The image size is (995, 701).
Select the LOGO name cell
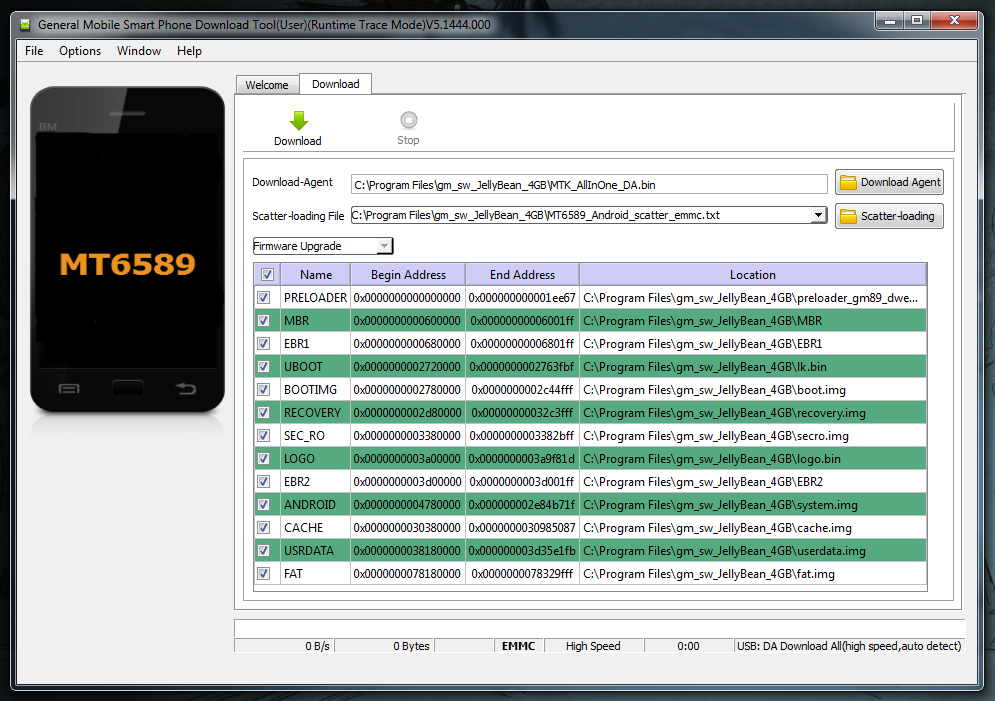pyautogui.click(x=316, y=459)
